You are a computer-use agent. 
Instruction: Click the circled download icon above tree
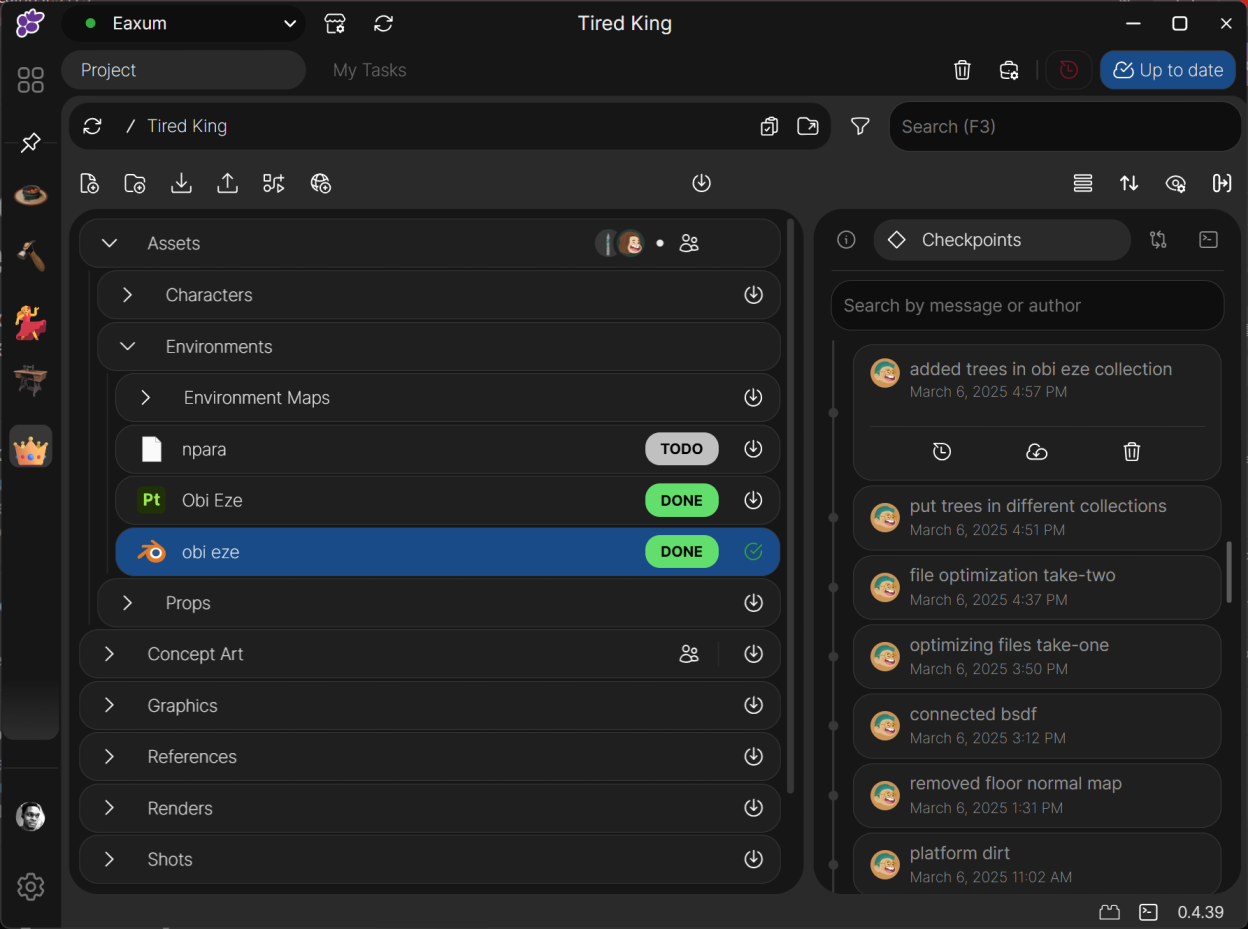(702, 183)
